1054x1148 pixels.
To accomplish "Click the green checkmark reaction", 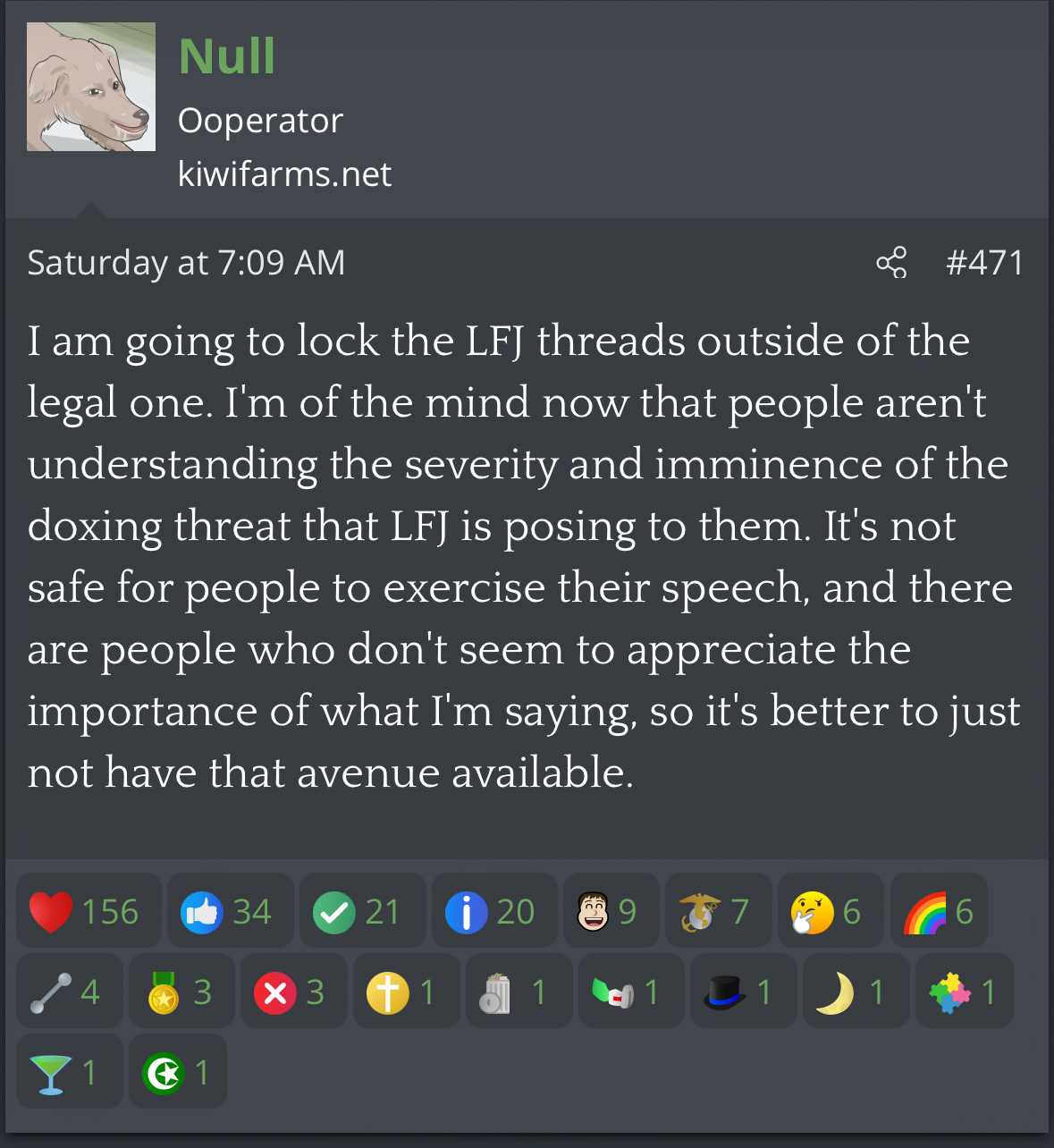I will coord(362,911).
